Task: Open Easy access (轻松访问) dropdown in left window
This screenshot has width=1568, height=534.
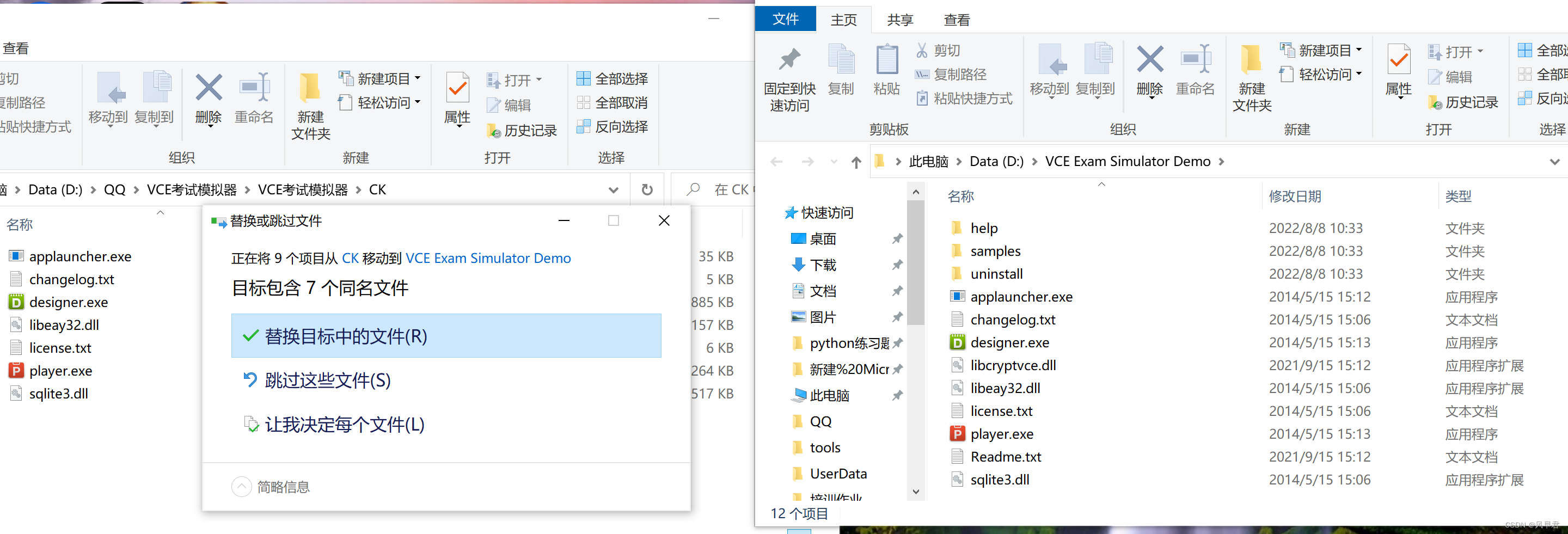Action: (x=381, y=103)
